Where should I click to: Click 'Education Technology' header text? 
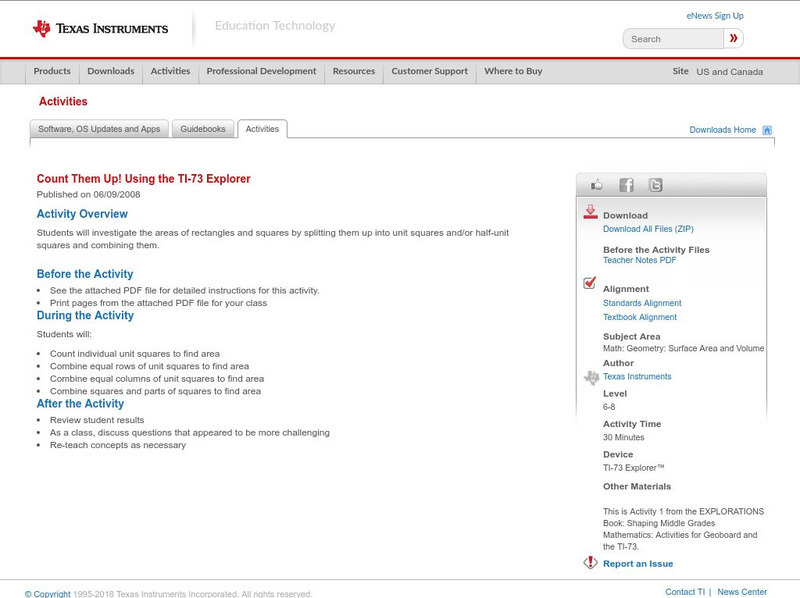(x=275, y=26)
